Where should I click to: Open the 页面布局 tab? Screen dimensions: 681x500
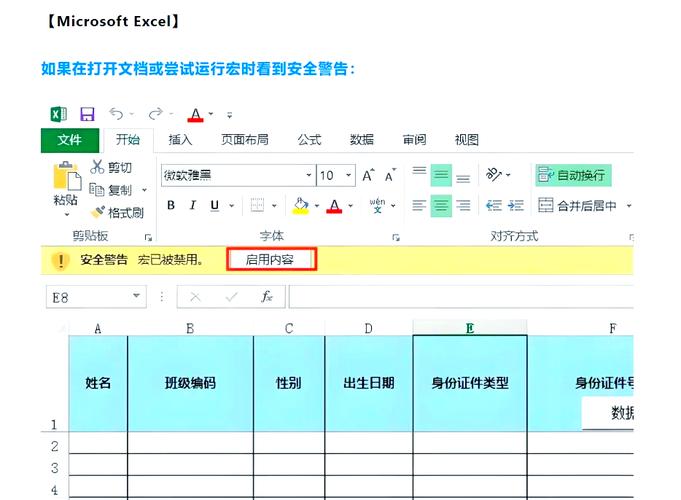pyautogui.click(x=245, y=139)
